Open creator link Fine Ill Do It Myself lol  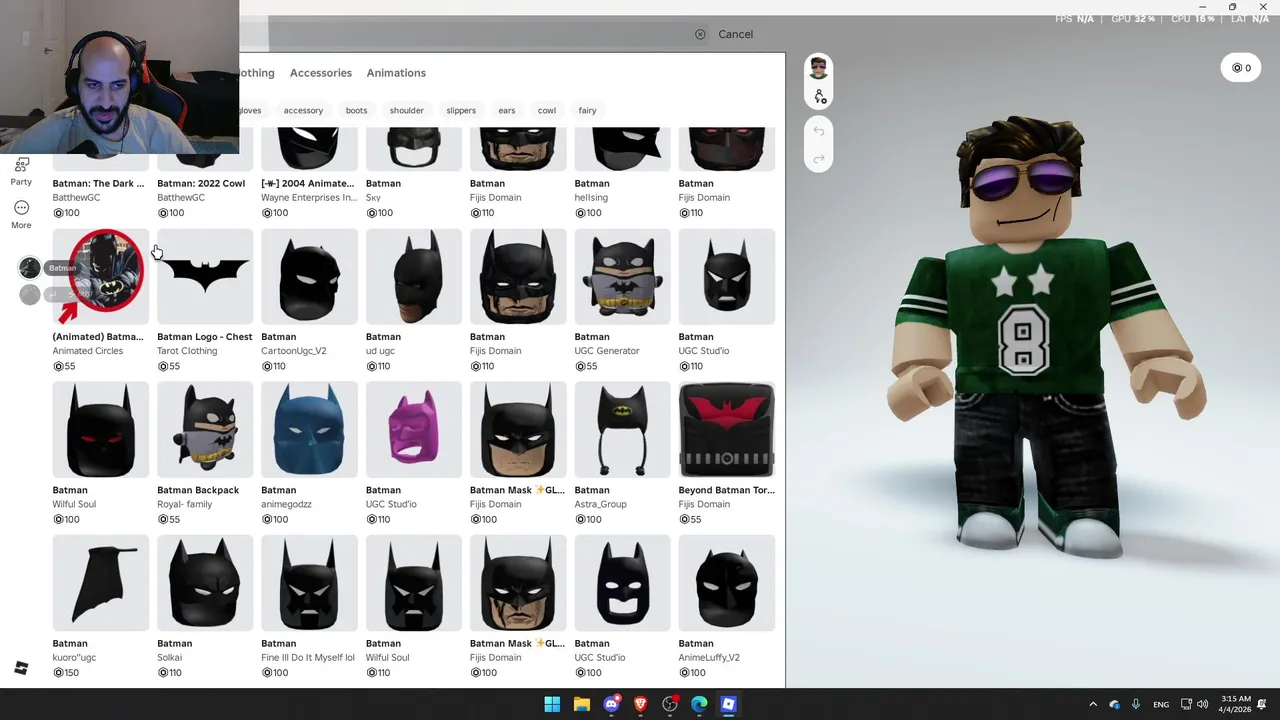tap(308, 658)
